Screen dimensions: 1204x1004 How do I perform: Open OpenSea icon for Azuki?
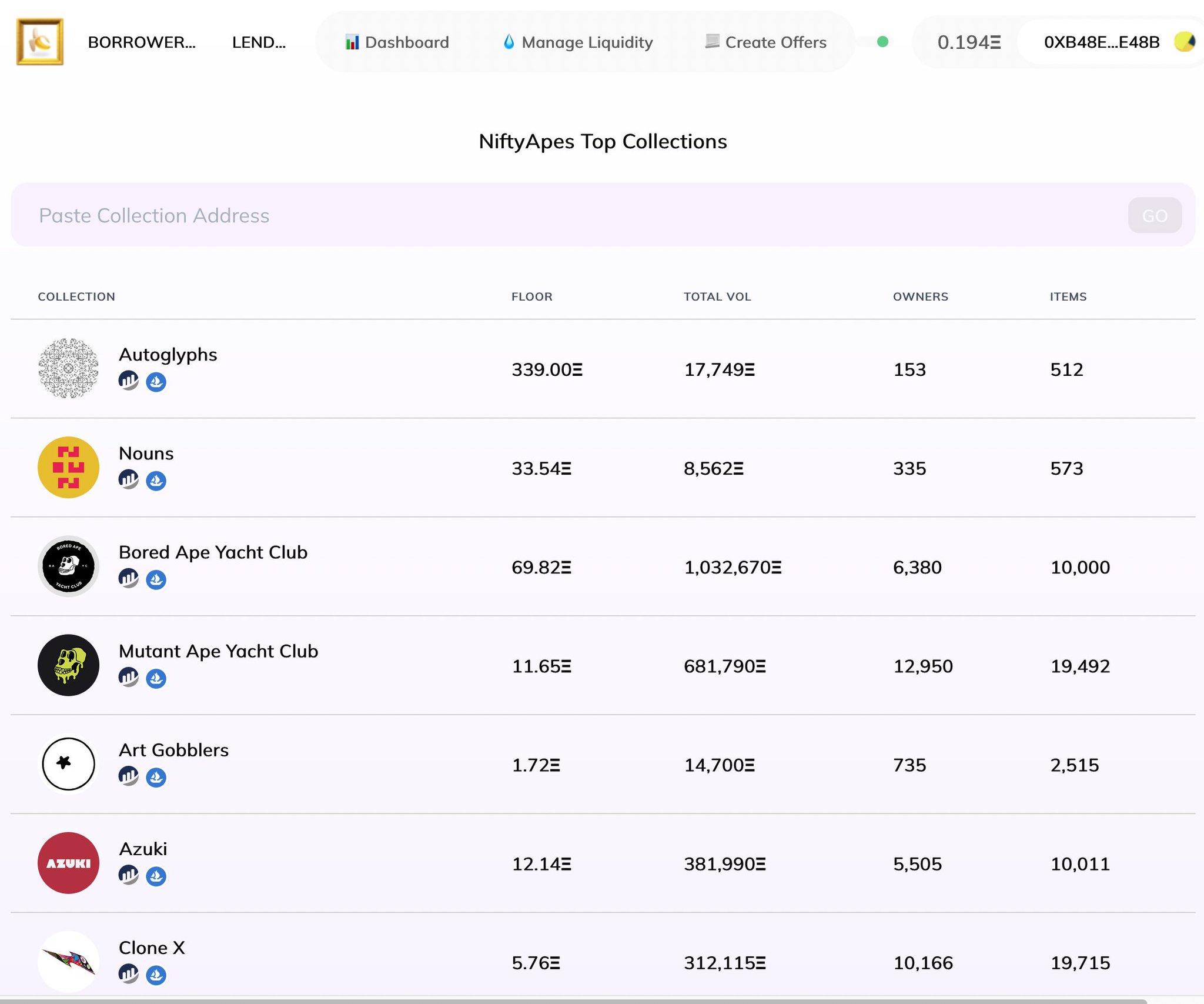point(156,876)
